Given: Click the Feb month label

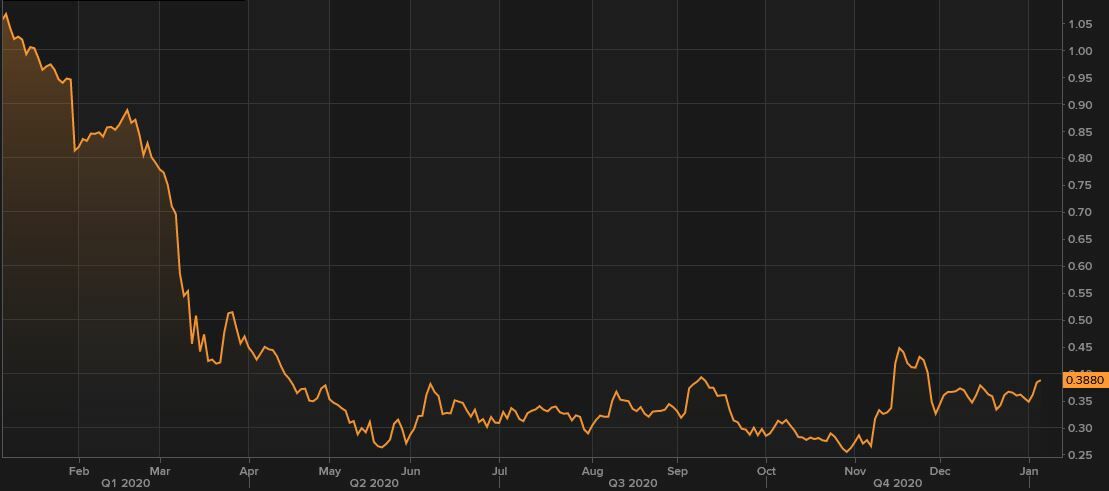Looking at the screenshot, I should point(79,470).
